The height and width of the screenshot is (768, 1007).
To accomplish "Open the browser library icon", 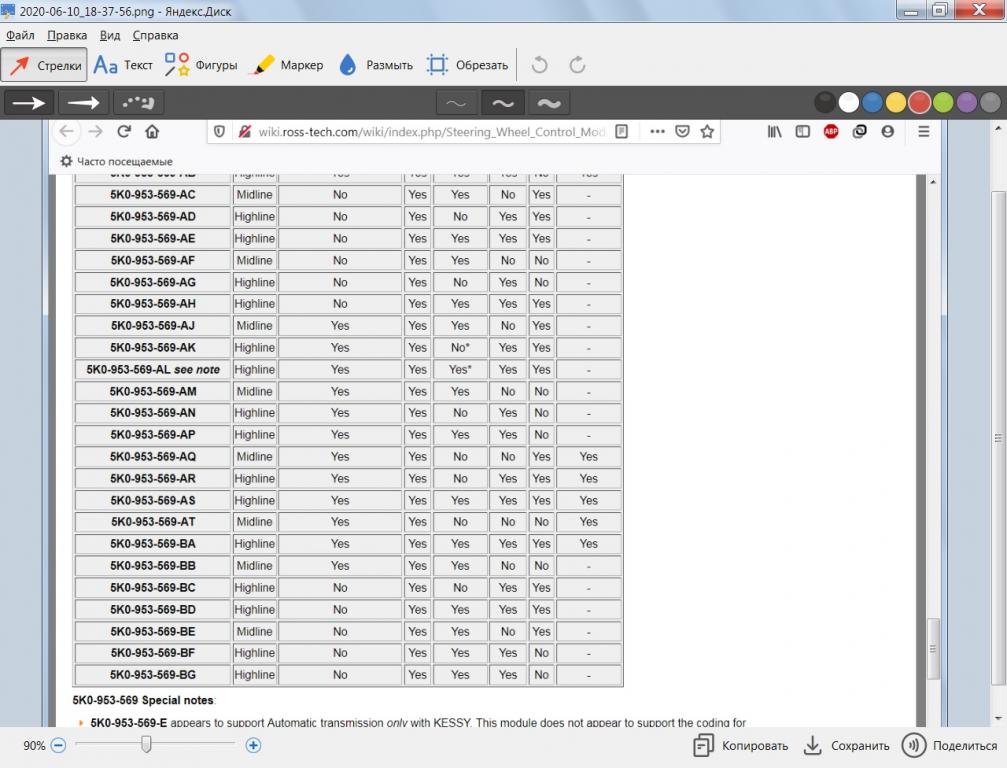I will [775, 132].
